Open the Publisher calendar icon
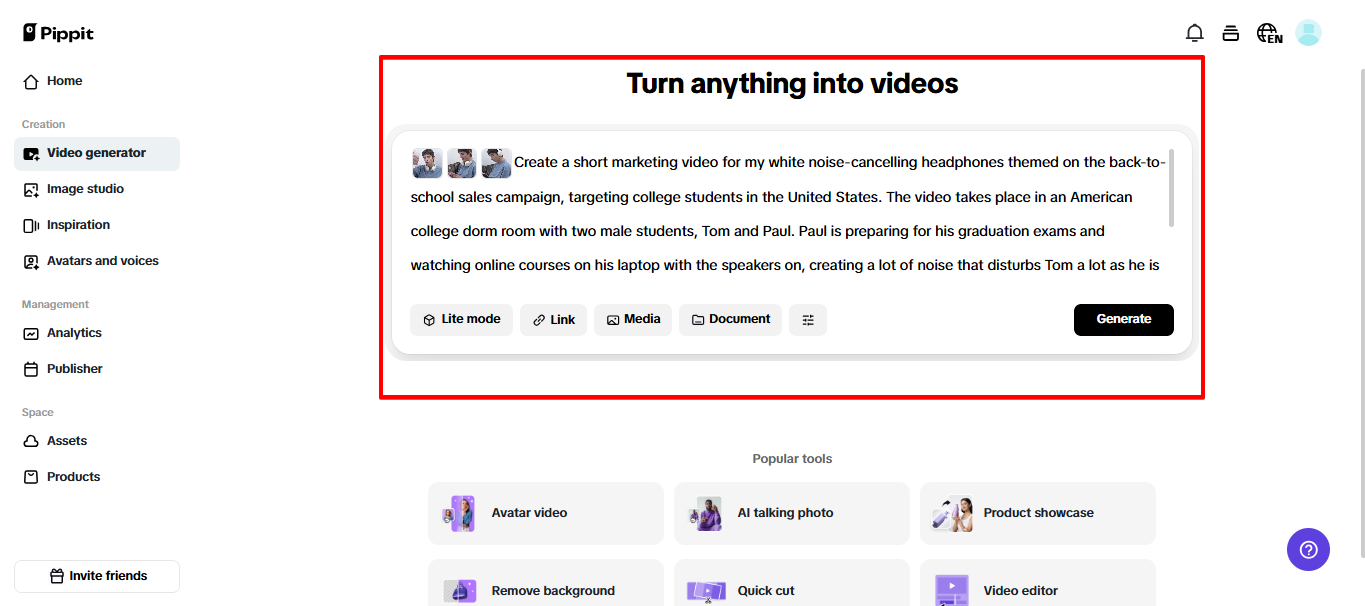Viewport: 1365px width, 606px height. point(33,368)
